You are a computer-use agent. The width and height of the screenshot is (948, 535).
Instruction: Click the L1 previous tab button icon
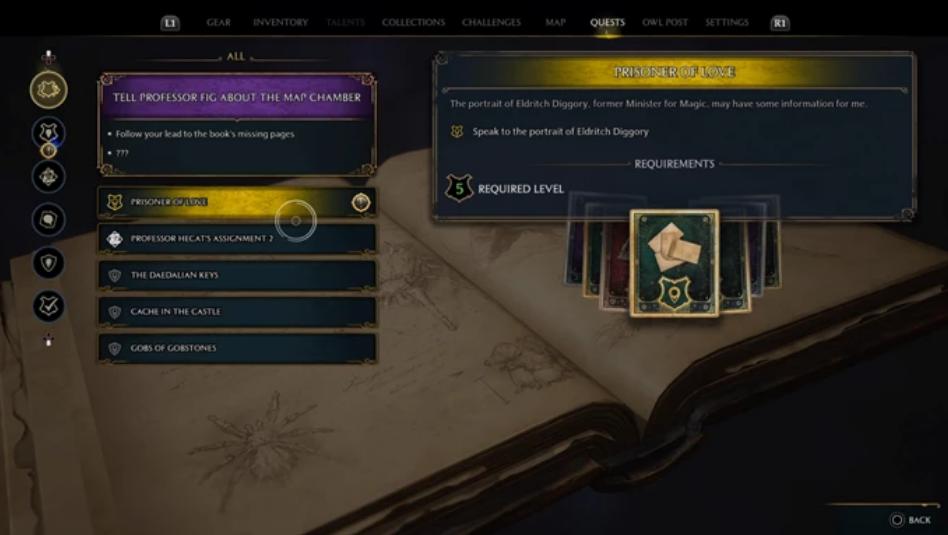[x=170, y=23]
